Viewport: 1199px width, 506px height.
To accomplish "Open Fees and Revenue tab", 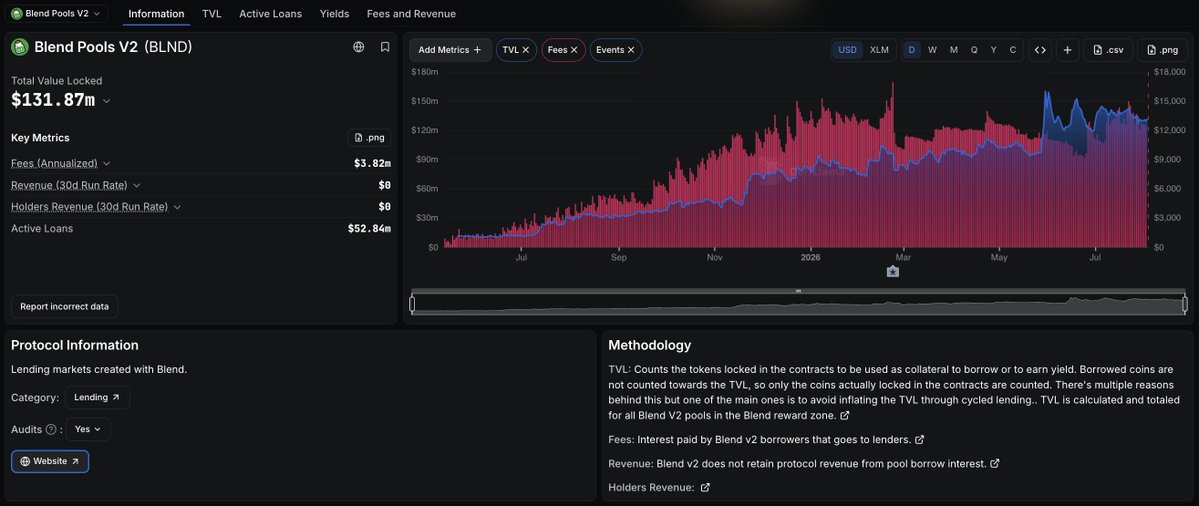I will point(411,14).
